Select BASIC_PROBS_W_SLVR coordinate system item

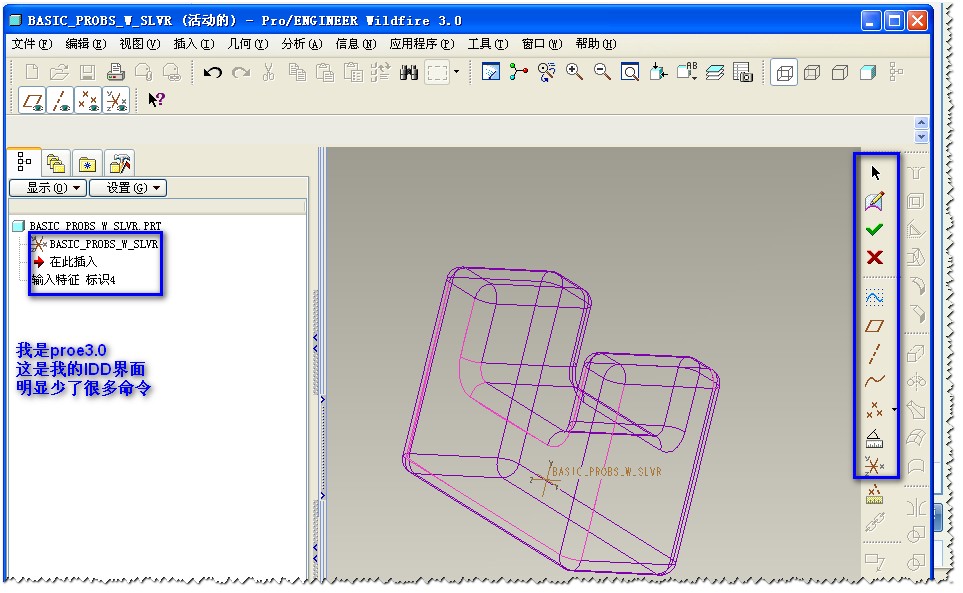pyautogui.click(x=95, y=244)
